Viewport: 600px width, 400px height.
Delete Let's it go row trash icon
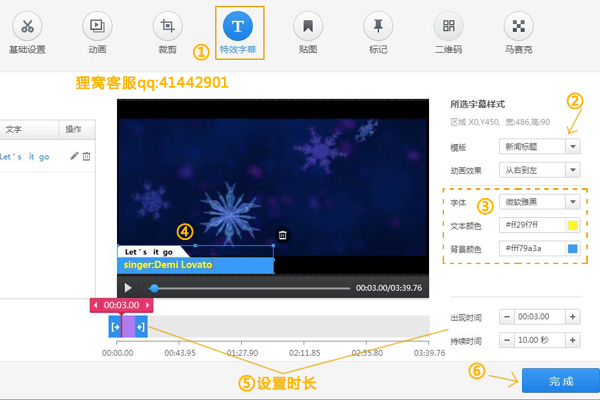[87, 156]
